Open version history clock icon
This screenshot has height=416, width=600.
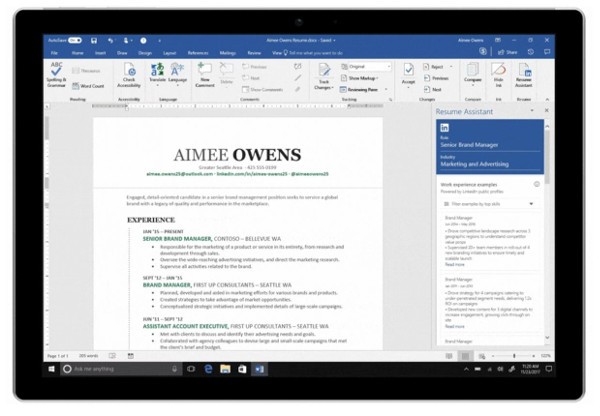(530, 52)
